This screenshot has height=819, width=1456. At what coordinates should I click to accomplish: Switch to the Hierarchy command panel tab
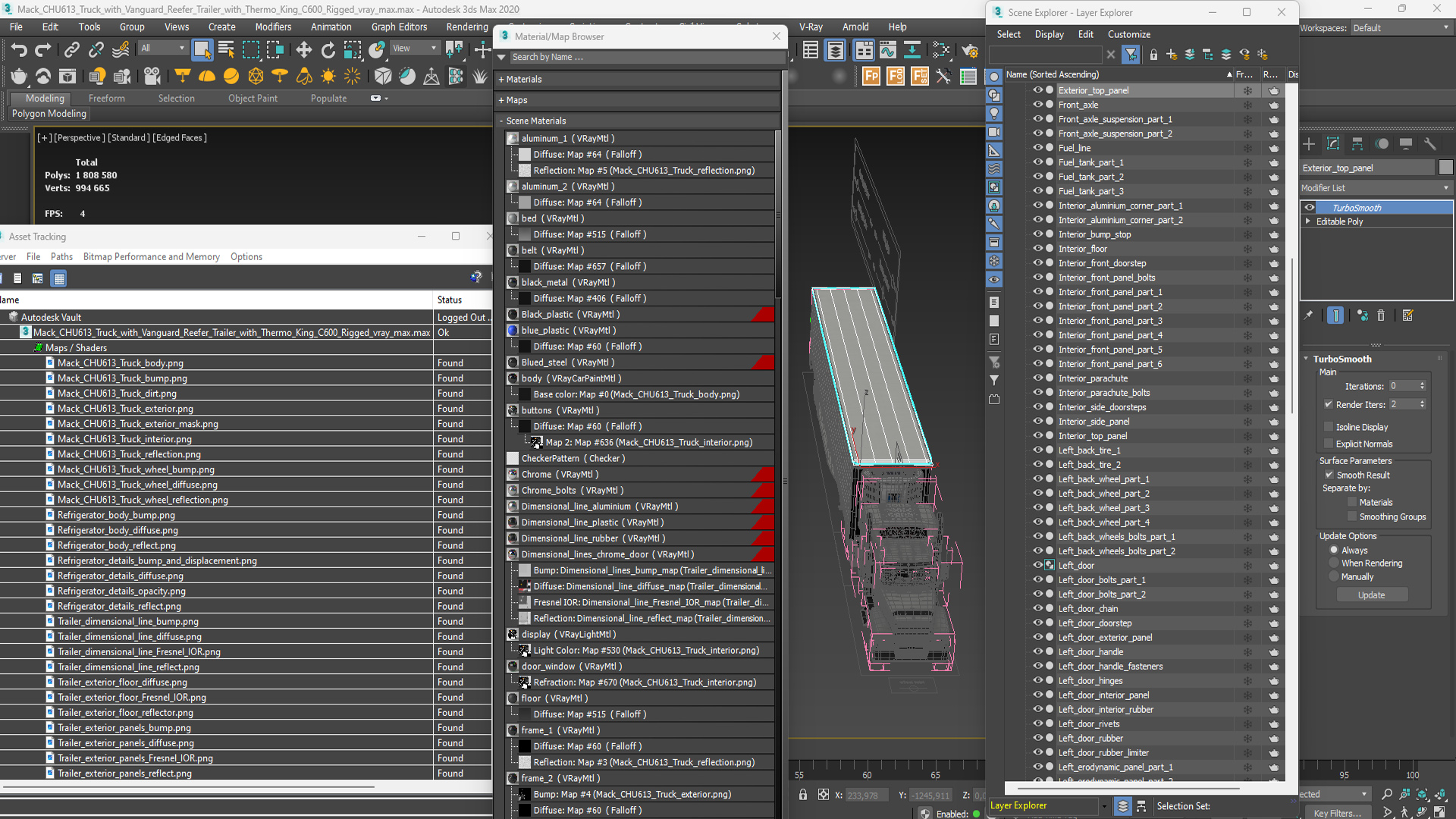[1357, 144]
